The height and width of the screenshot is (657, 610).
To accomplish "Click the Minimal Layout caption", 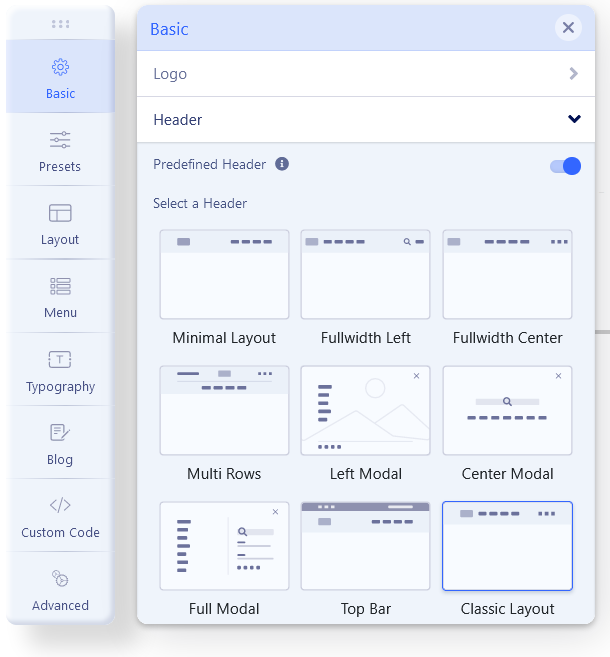I will [x=224, y=338].
